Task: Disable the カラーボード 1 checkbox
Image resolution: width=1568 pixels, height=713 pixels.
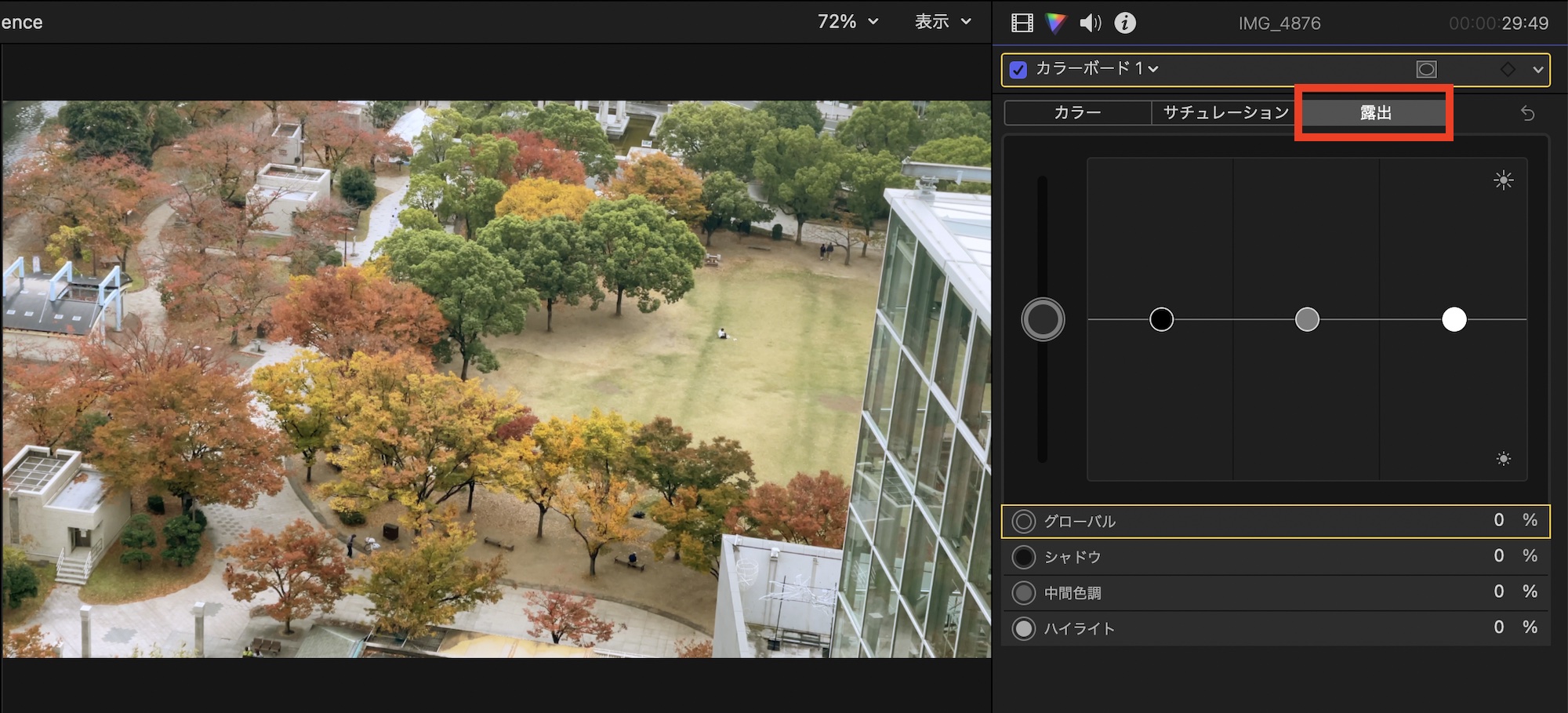Action: (1018, 70)
